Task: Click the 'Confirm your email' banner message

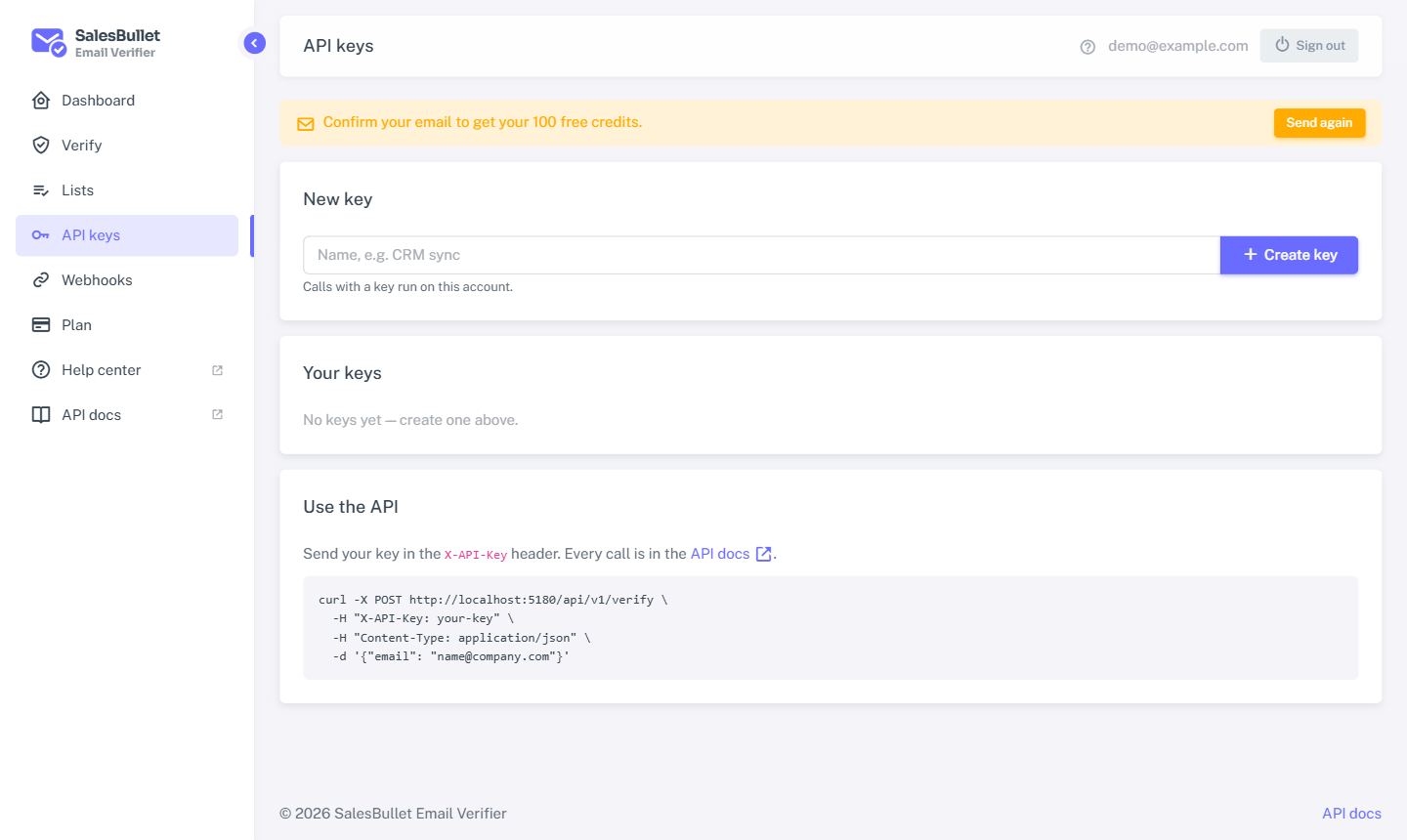Action: [483, 122]
